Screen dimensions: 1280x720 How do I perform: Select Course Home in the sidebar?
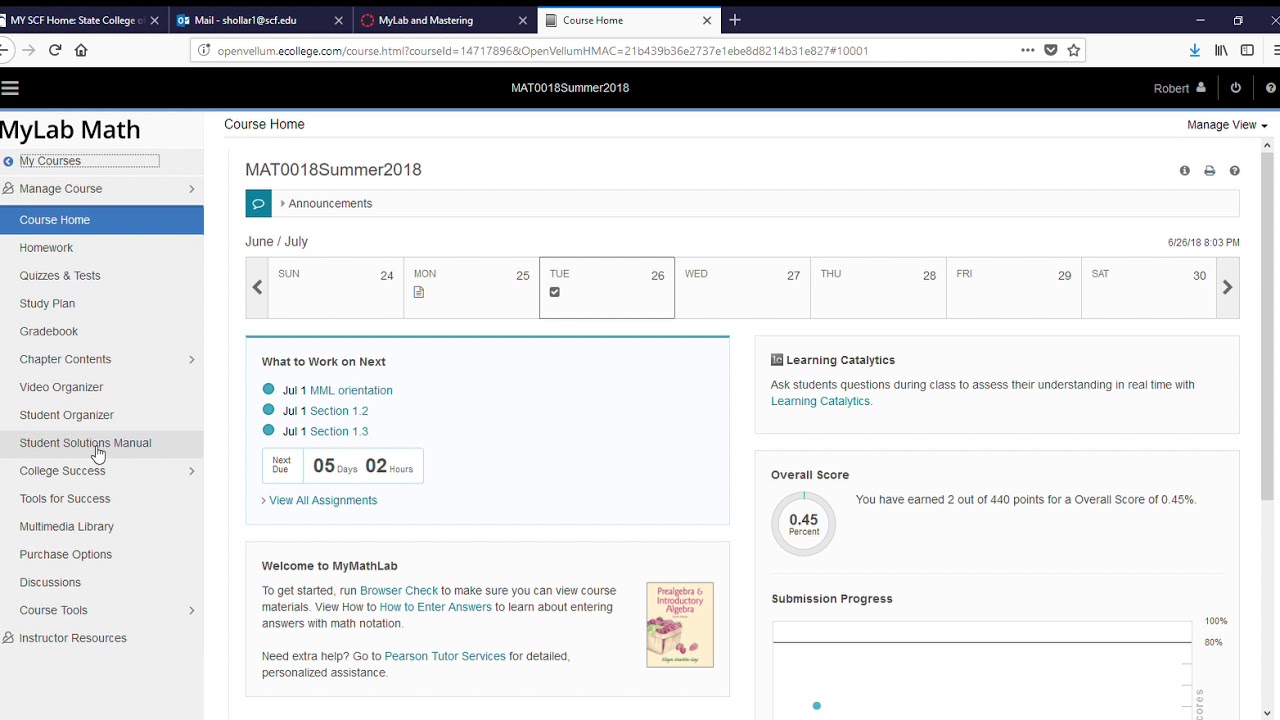(101, 220)
